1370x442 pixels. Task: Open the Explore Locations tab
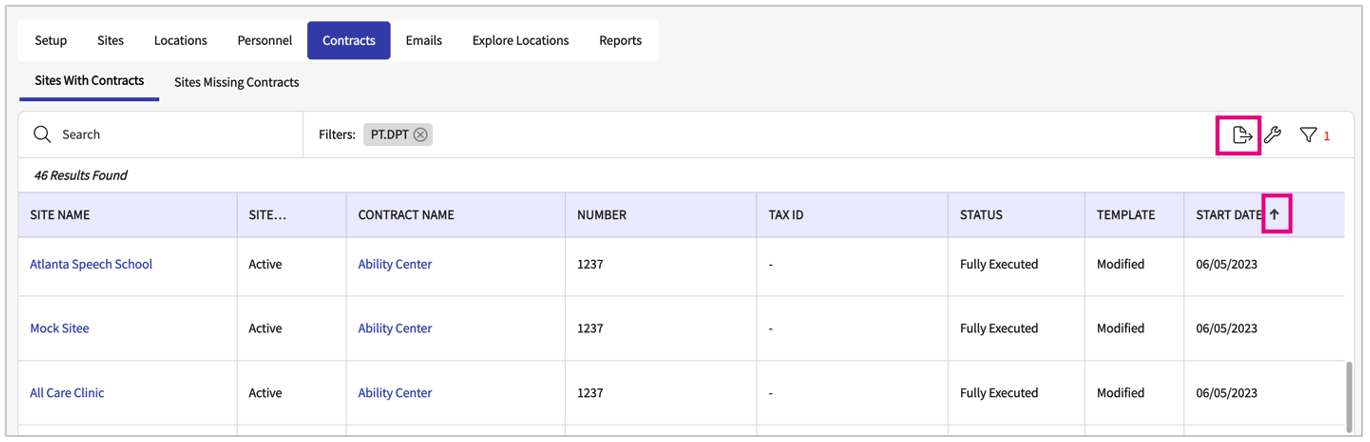[x=520, y=41]
